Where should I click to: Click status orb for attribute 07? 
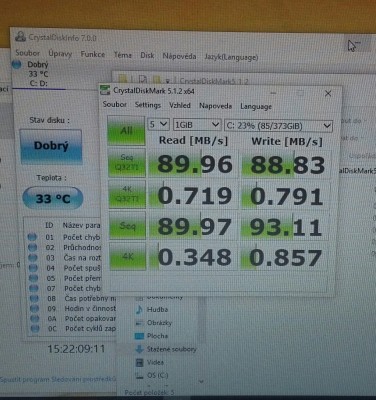coord(34,288)
